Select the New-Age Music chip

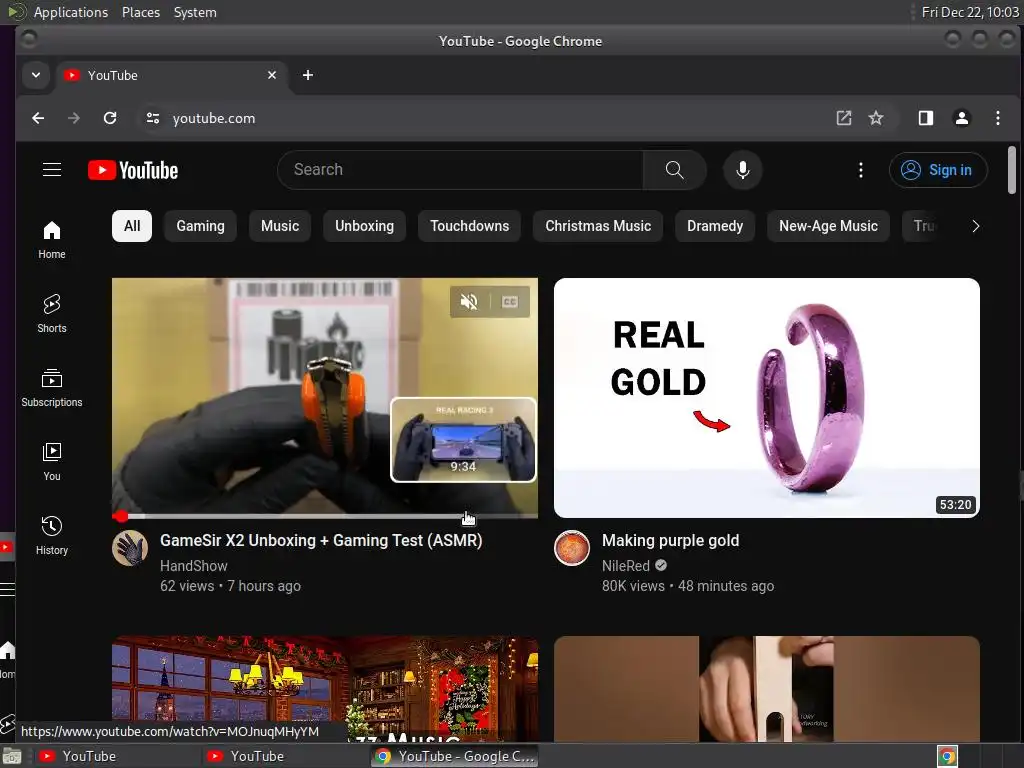pyautogui.click(x=828, y=226)
